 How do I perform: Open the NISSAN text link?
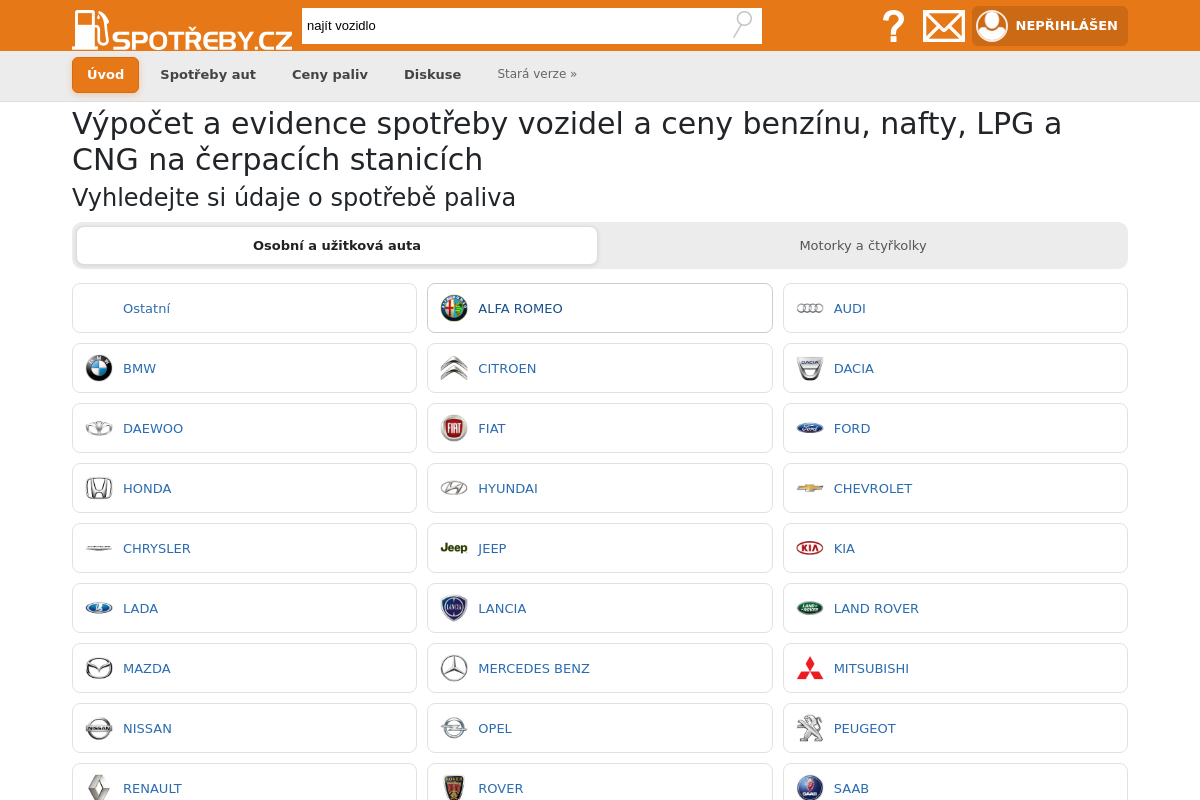point(147,728)
